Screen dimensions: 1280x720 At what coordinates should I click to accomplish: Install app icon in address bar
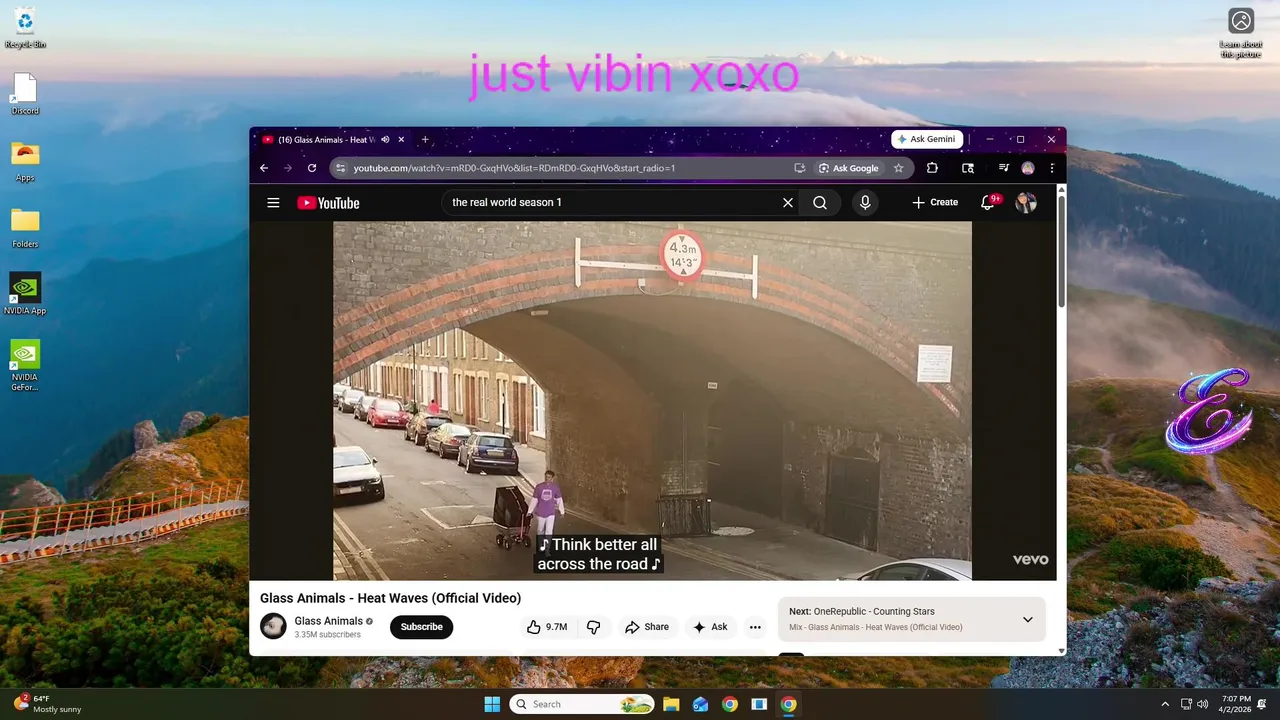tap(799, 168)
